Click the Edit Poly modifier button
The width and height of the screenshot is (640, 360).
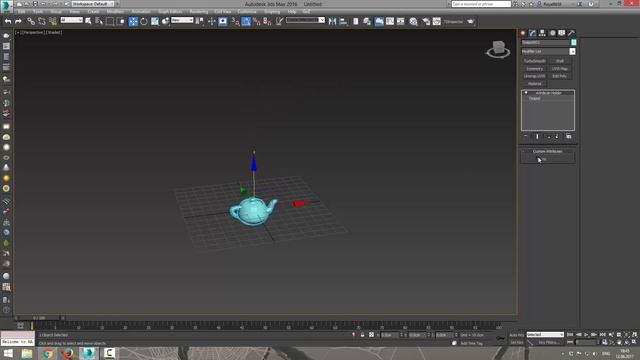560,76
